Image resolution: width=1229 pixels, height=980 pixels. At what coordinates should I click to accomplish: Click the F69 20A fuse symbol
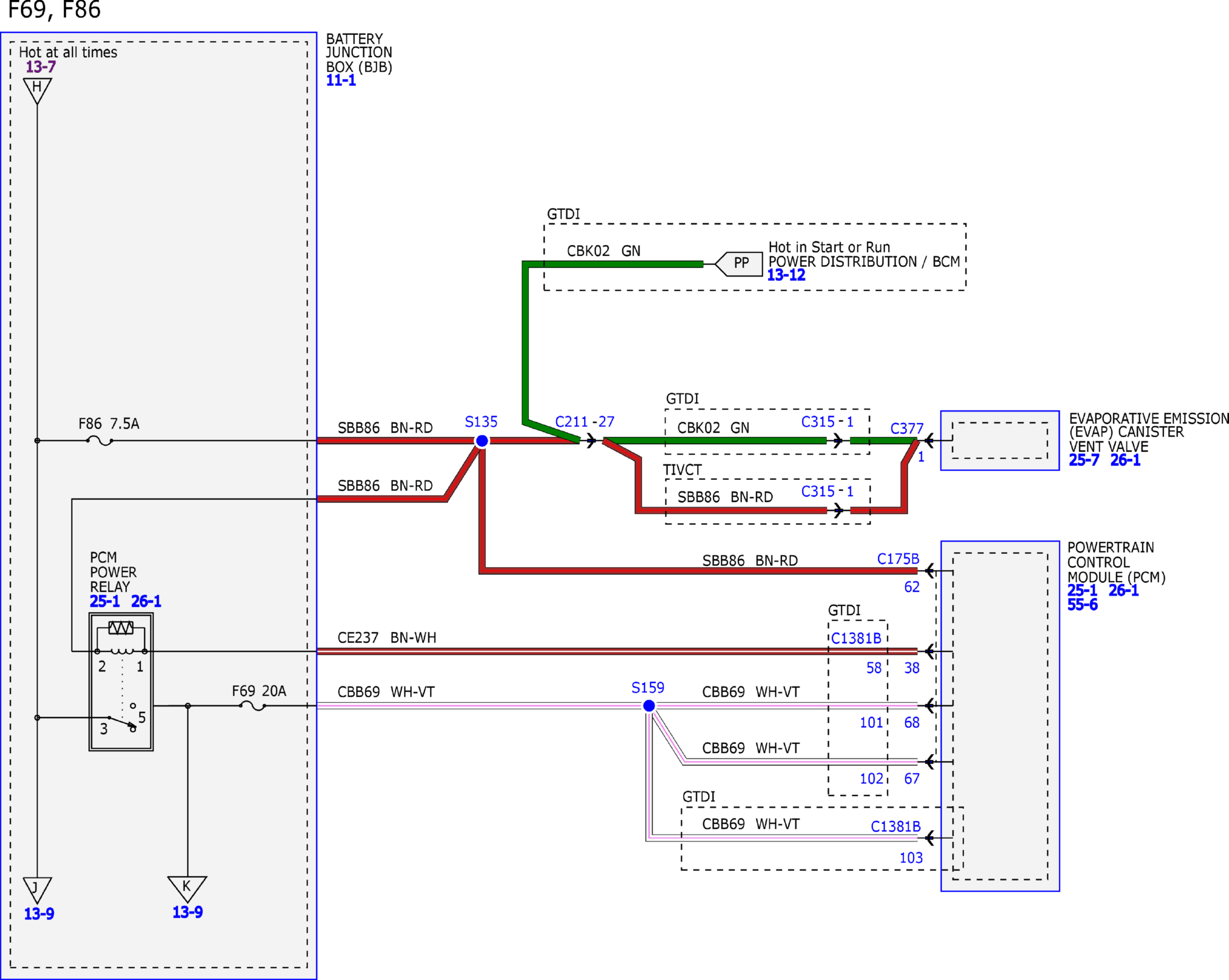pos(253,706)
